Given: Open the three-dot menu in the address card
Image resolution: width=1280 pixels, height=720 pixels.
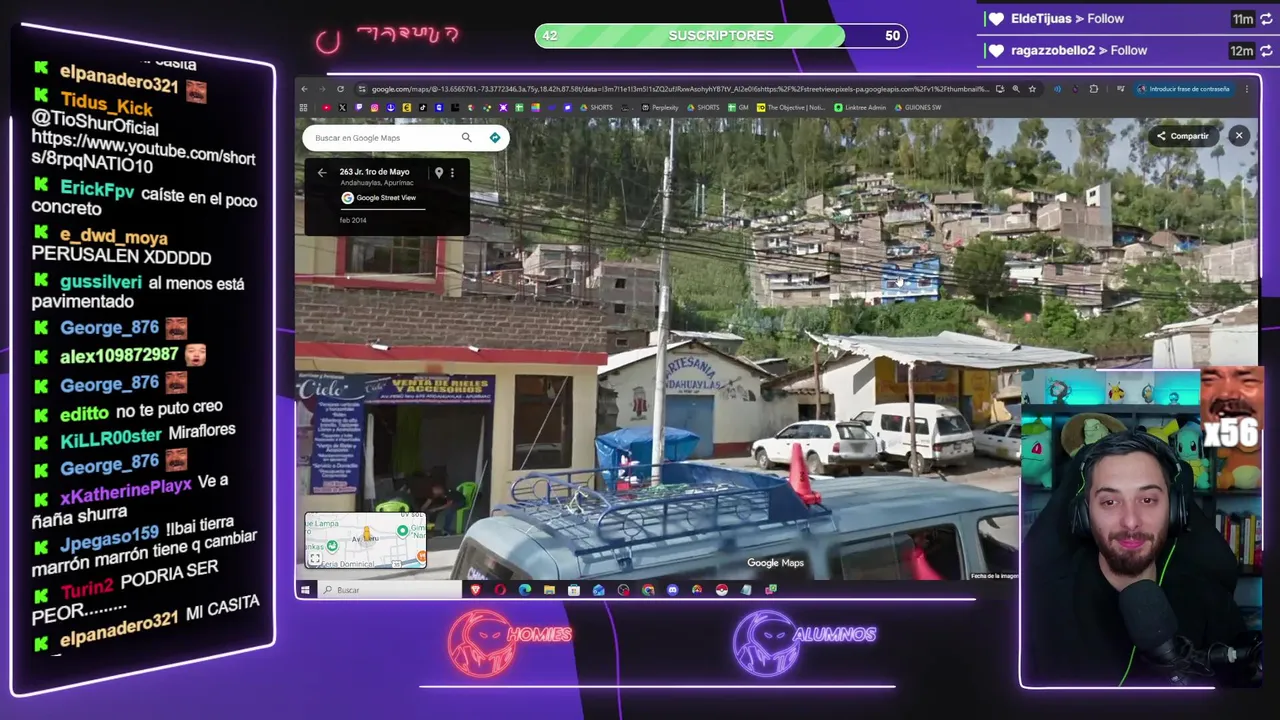Looking at the screenshot, I should [x=452, y=173].
